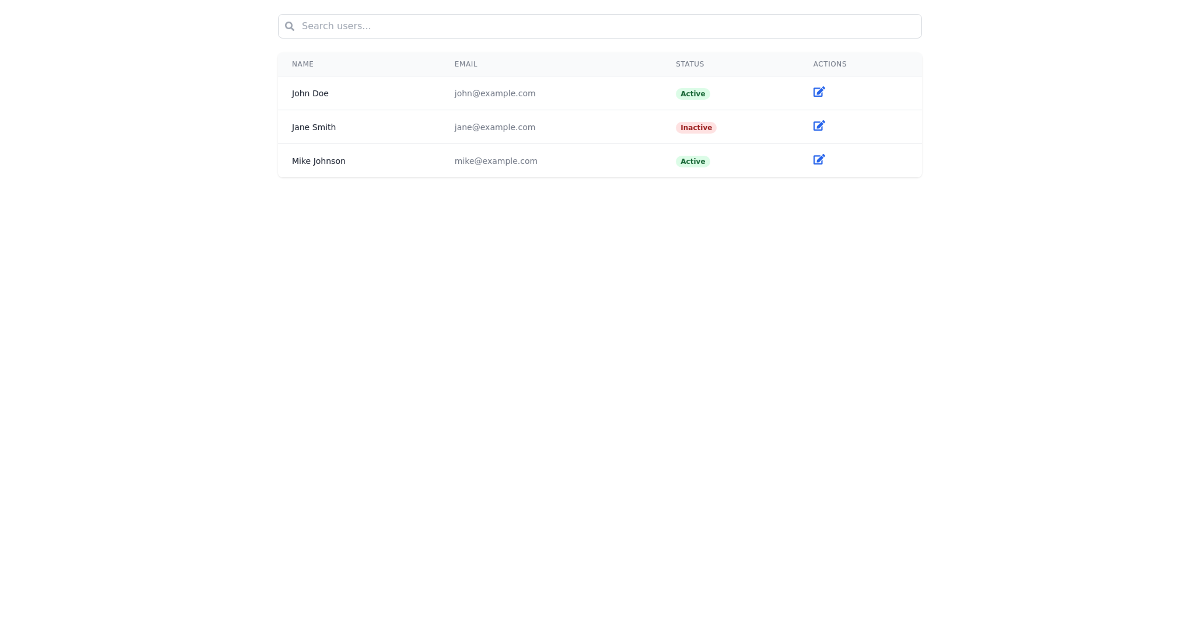Select the pencil icon in the first row
The height and width of the screenshot is (630, 1200).
[819, 92]
